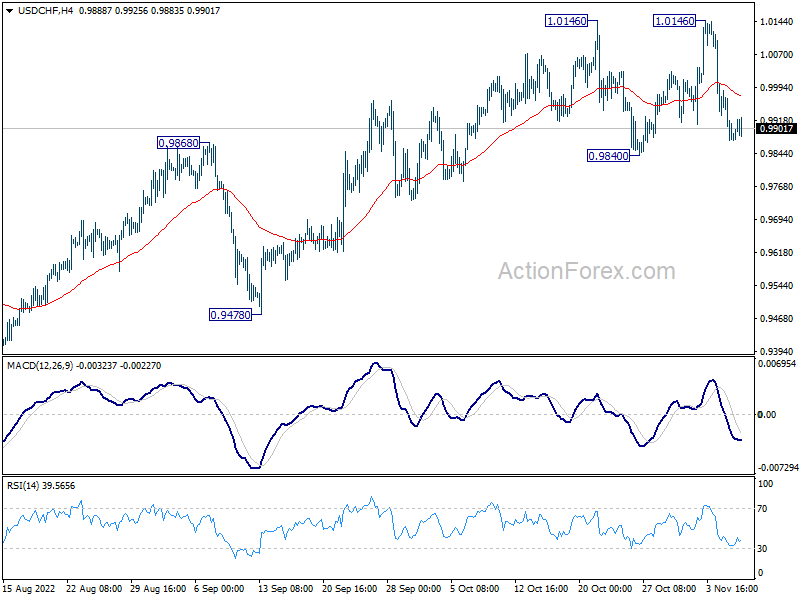Click the 1.01460 price label on left peak
The height and width of the screenshot is (600, 800).
[566, 21]
